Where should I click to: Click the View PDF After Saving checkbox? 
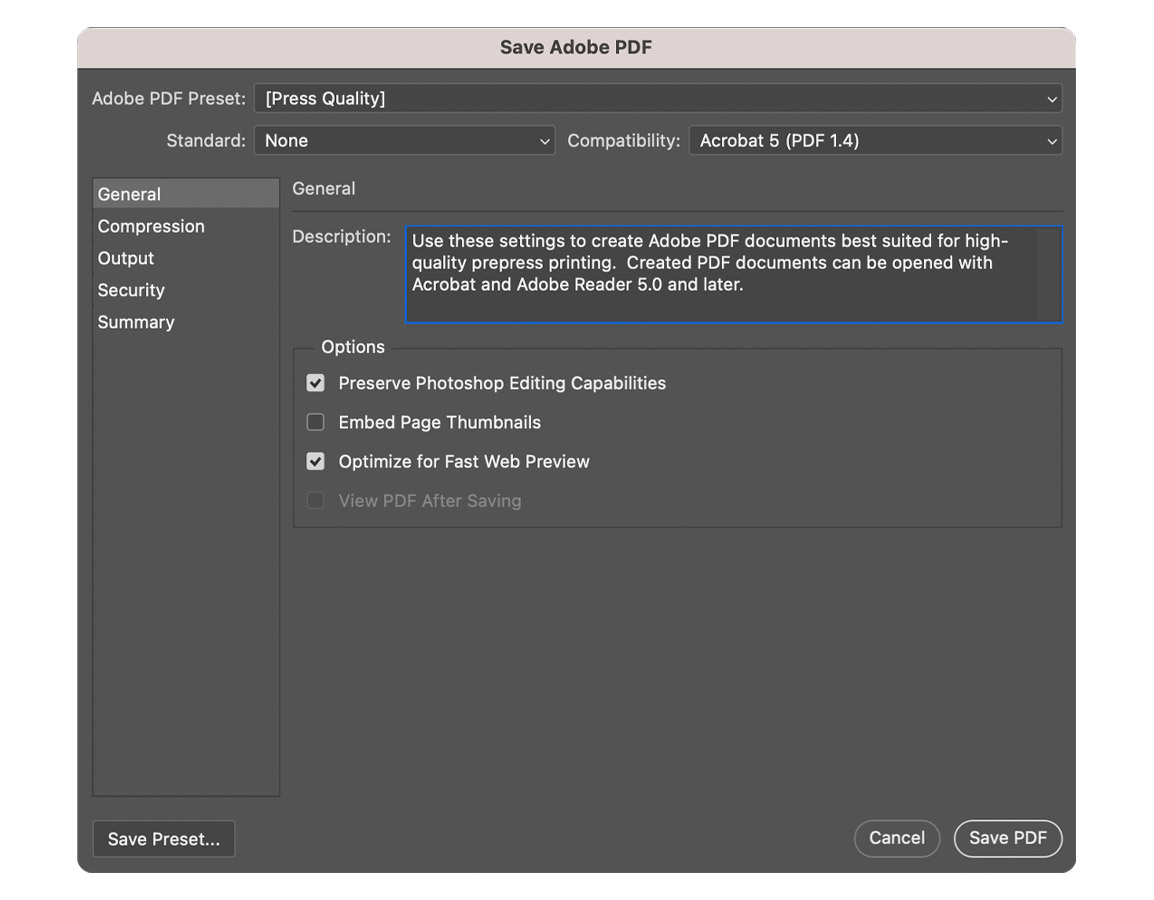[x=316, y=501]
